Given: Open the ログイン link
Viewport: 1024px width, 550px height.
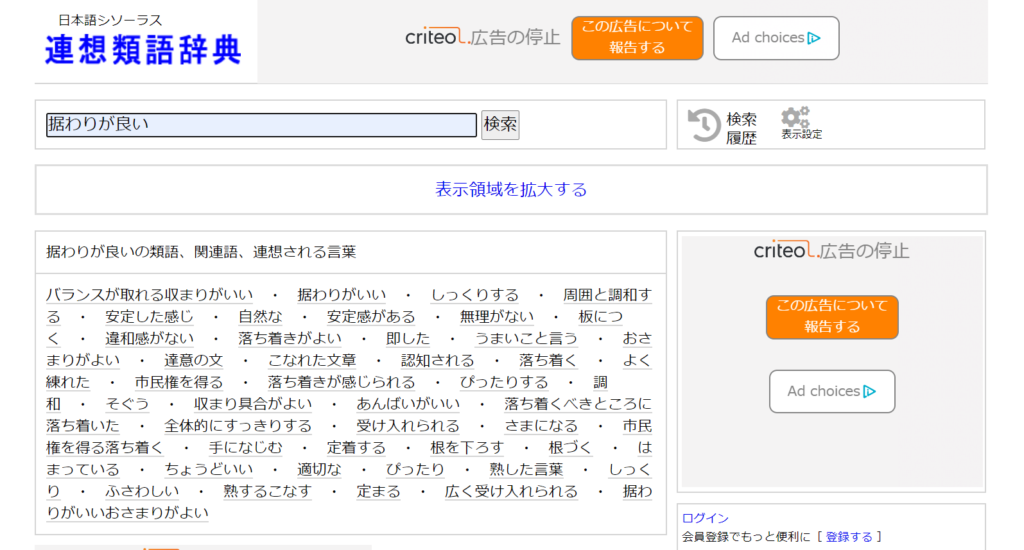Looking at the screenshot, I should click(705, 518).
